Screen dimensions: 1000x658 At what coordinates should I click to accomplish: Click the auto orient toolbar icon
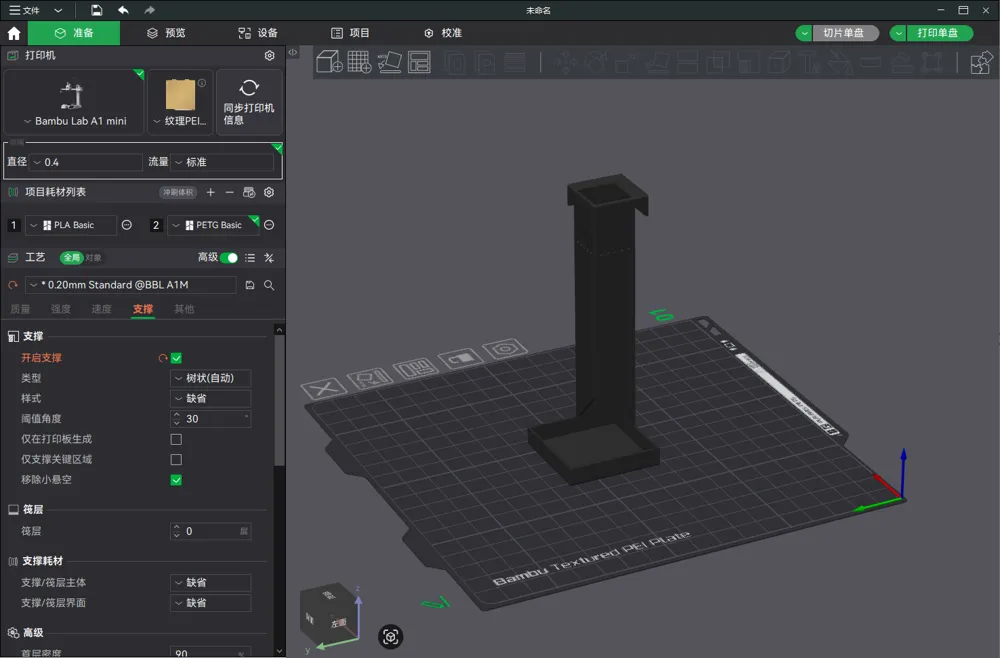click(x=389, y=62)
